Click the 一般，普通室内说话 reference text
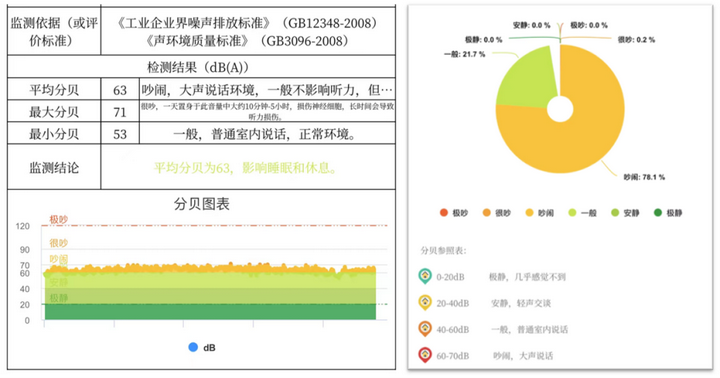 pyautogui.click(x=529, y=329)
